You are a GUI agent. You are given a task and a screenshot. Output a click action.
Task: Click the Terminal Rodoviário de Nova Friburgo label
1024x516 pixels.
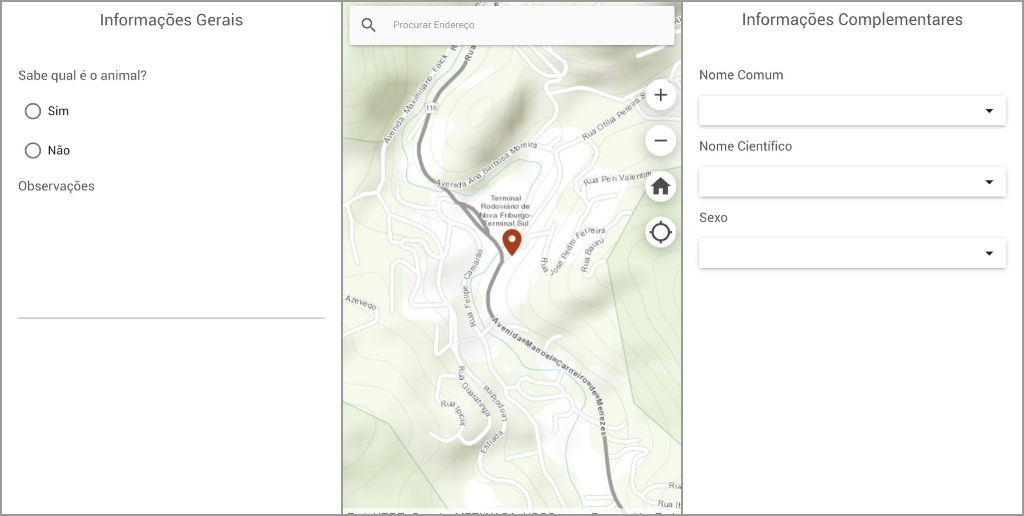507,211
